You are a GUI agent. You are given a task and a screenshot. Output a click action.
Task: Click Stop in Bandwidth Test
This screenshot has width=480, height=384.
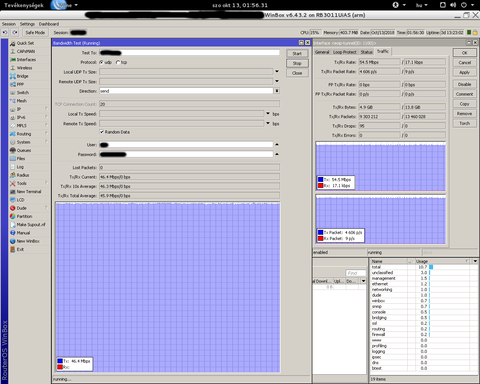[x=297, y=63]
